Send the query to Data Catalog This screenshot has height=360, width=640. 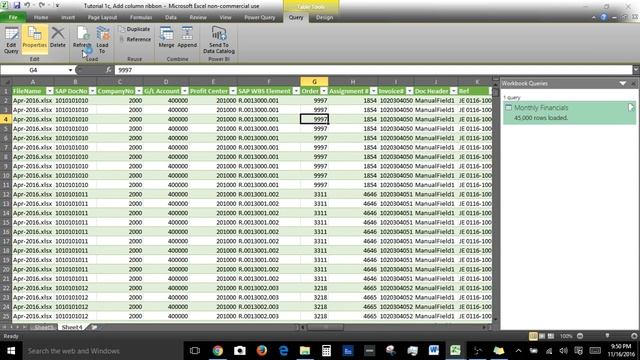[x=219, y=40]
